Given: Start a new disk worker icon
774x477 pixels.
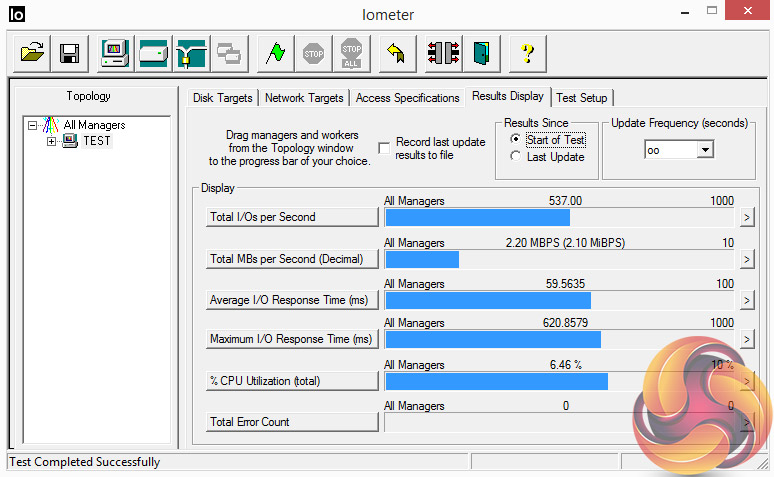Looking at the screenshot, I should (x=154, y=53).
